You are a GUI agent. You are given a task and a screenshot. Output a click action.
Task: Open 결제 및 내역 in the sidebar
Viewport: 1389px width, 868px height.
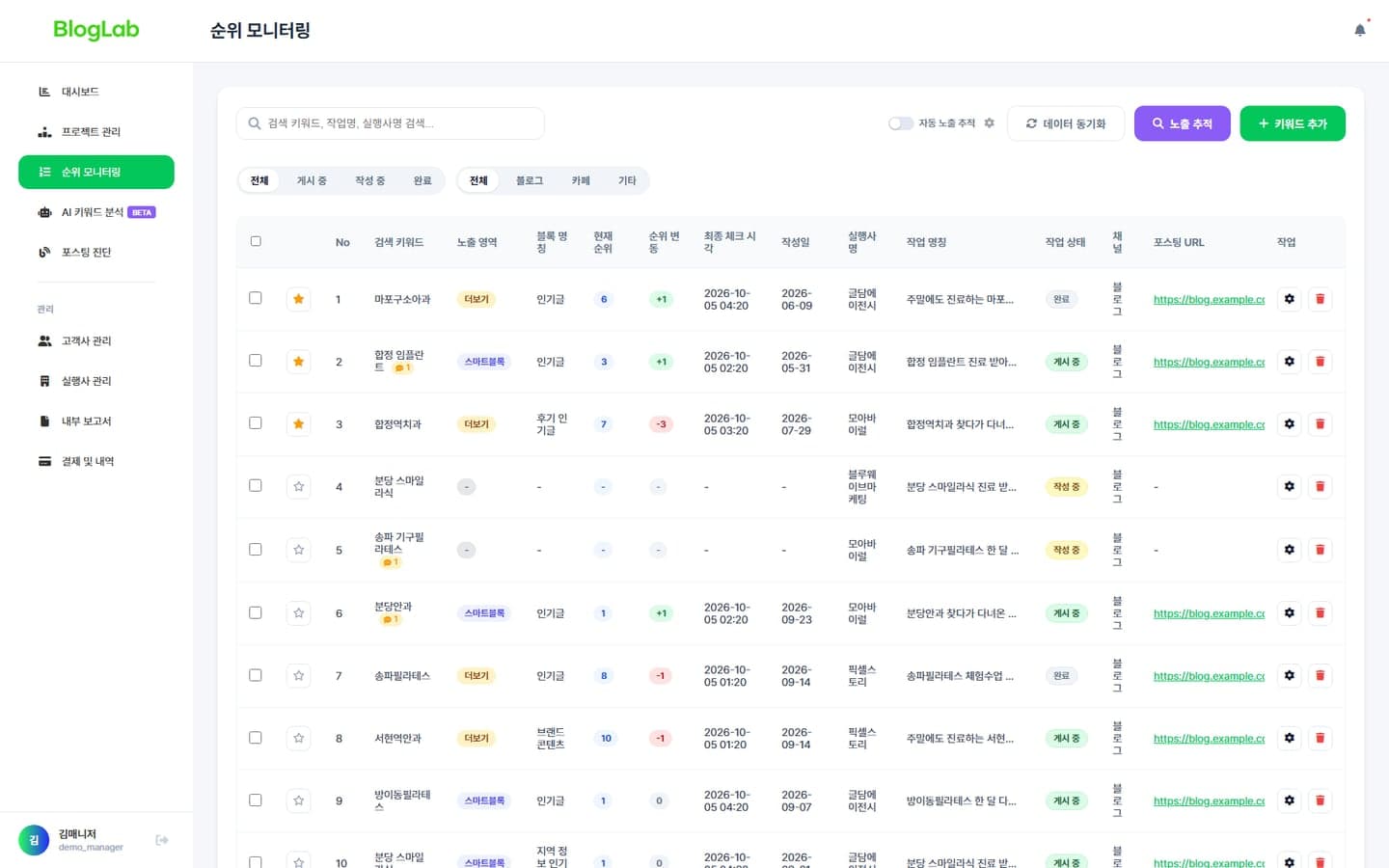[96, 462]
